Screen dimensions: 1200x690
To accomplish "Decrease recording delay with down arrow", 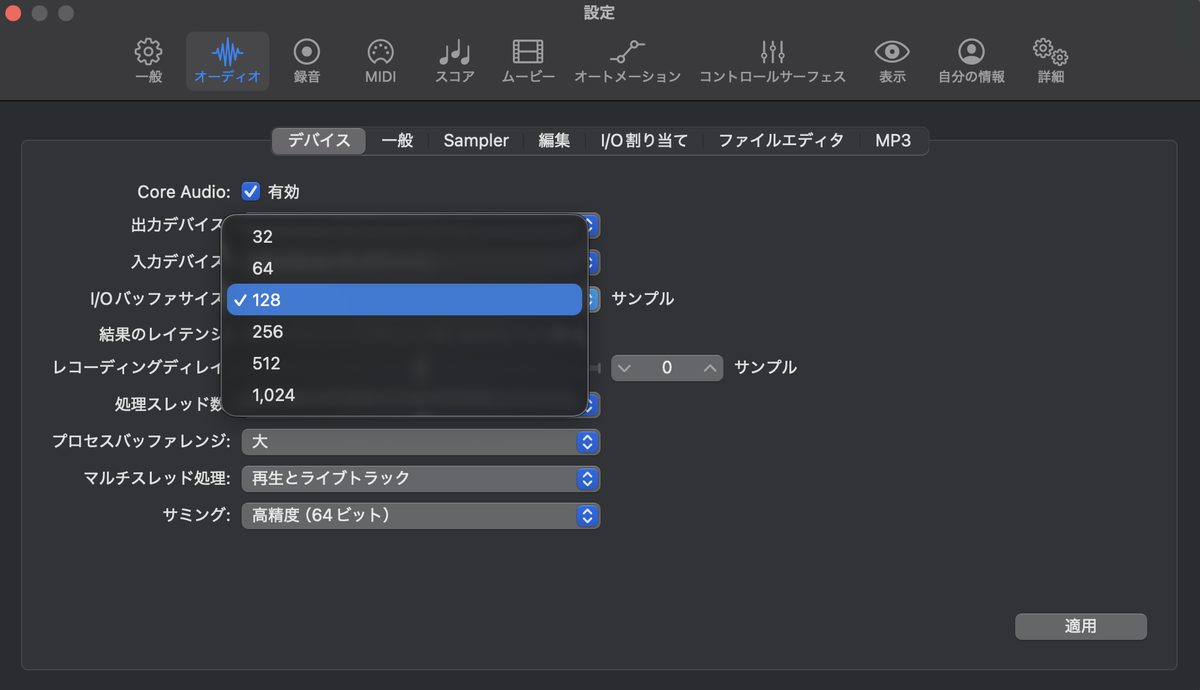I will pos(624,368).
